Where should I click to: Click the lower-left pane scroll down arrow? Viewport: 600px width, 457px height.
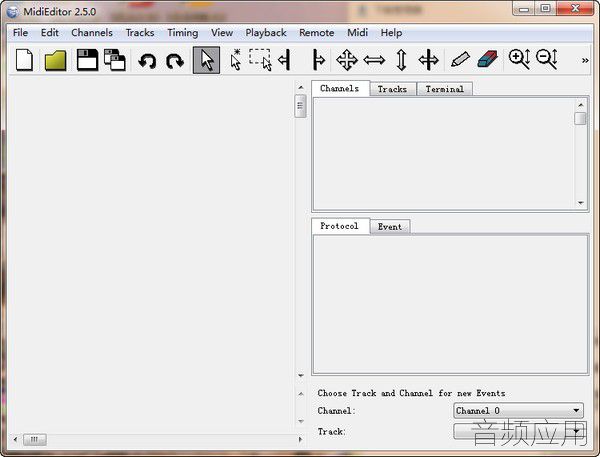[301, 421]
